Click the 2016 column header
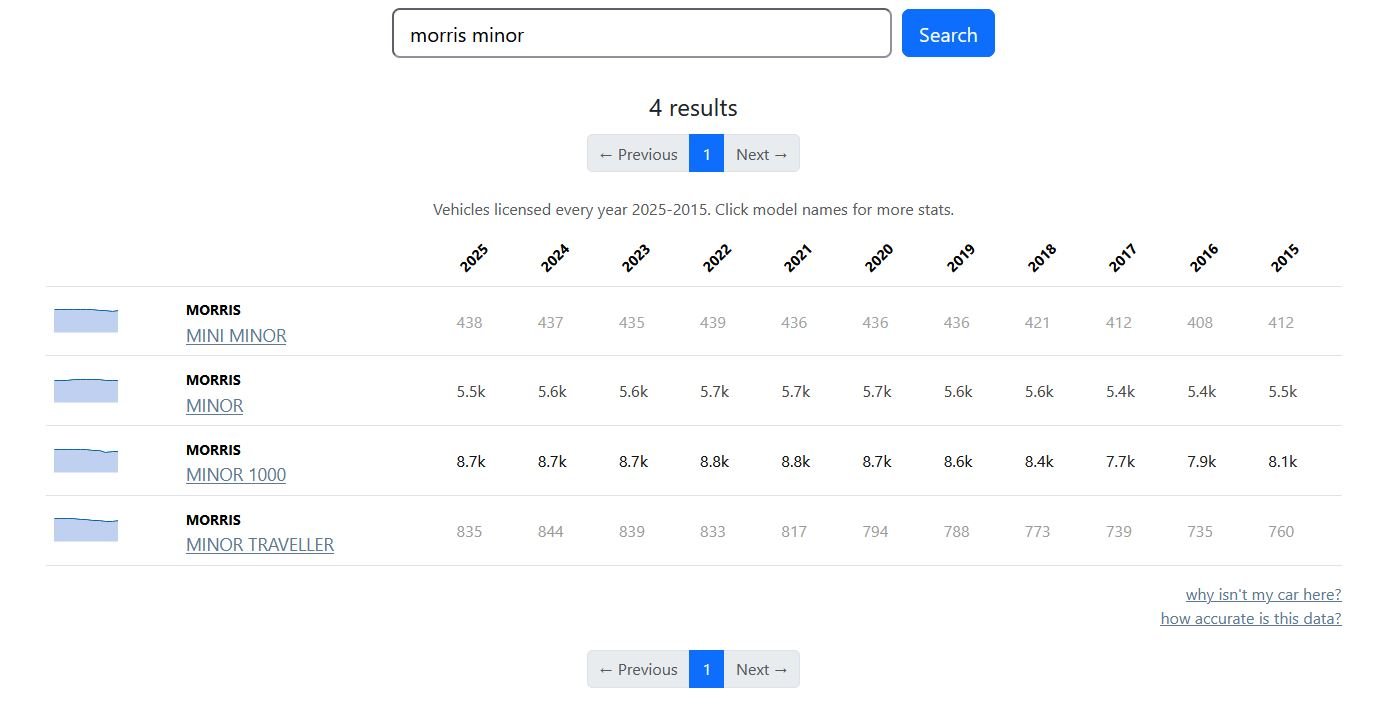 [x=1203, y=258]
